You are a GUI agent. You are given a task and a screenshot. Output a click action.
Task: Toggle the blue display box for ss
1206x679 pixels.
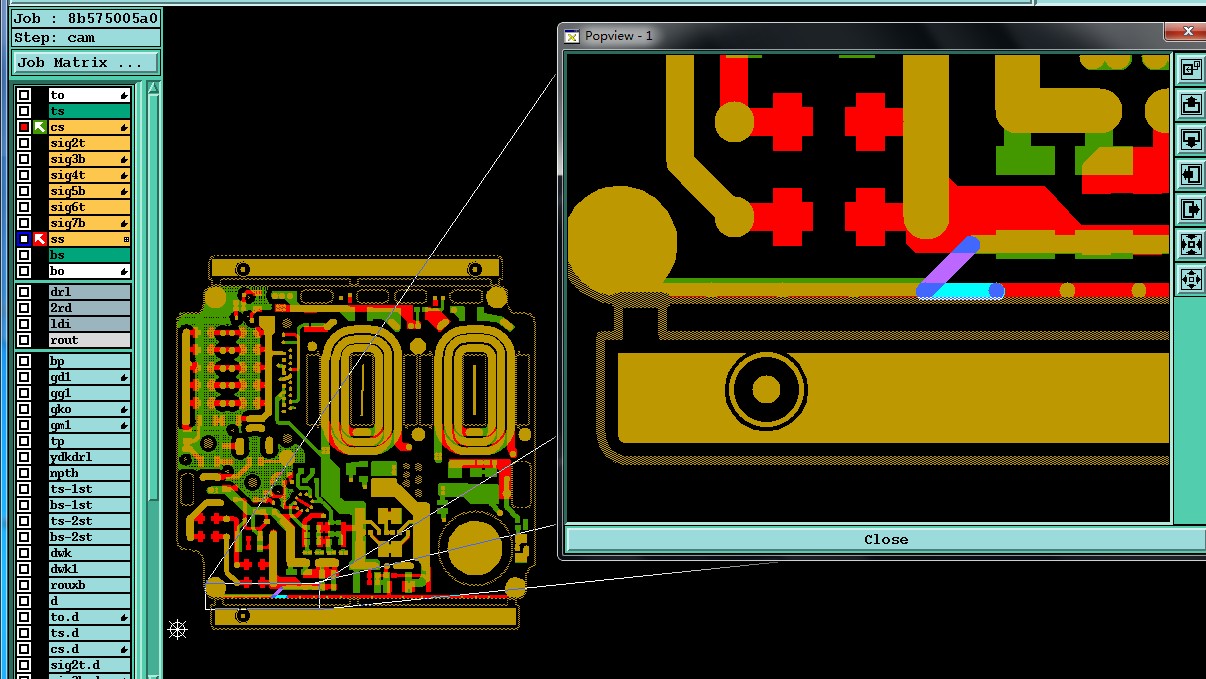(24, 239)
